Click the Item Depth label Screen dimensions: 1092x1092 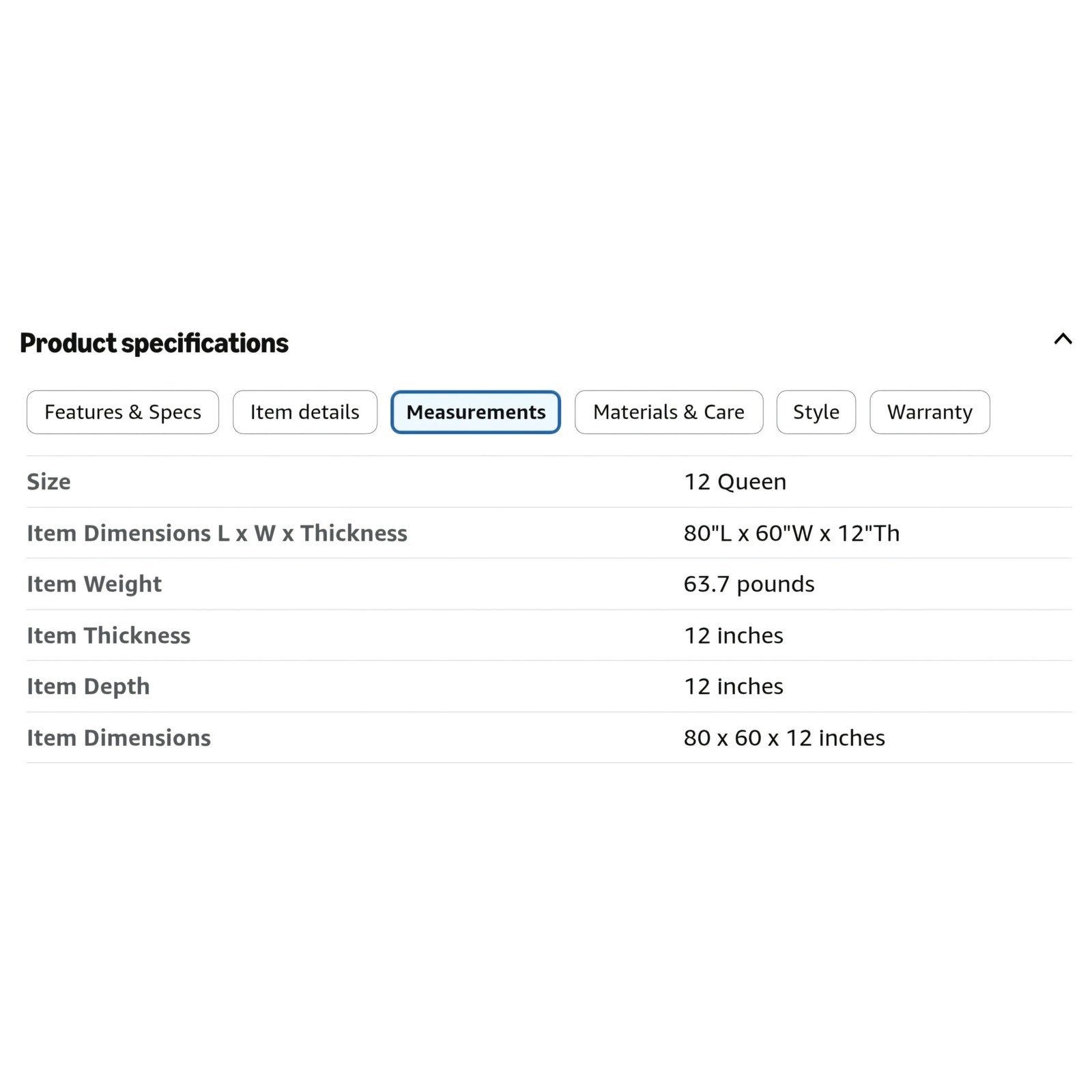point(88,687)
